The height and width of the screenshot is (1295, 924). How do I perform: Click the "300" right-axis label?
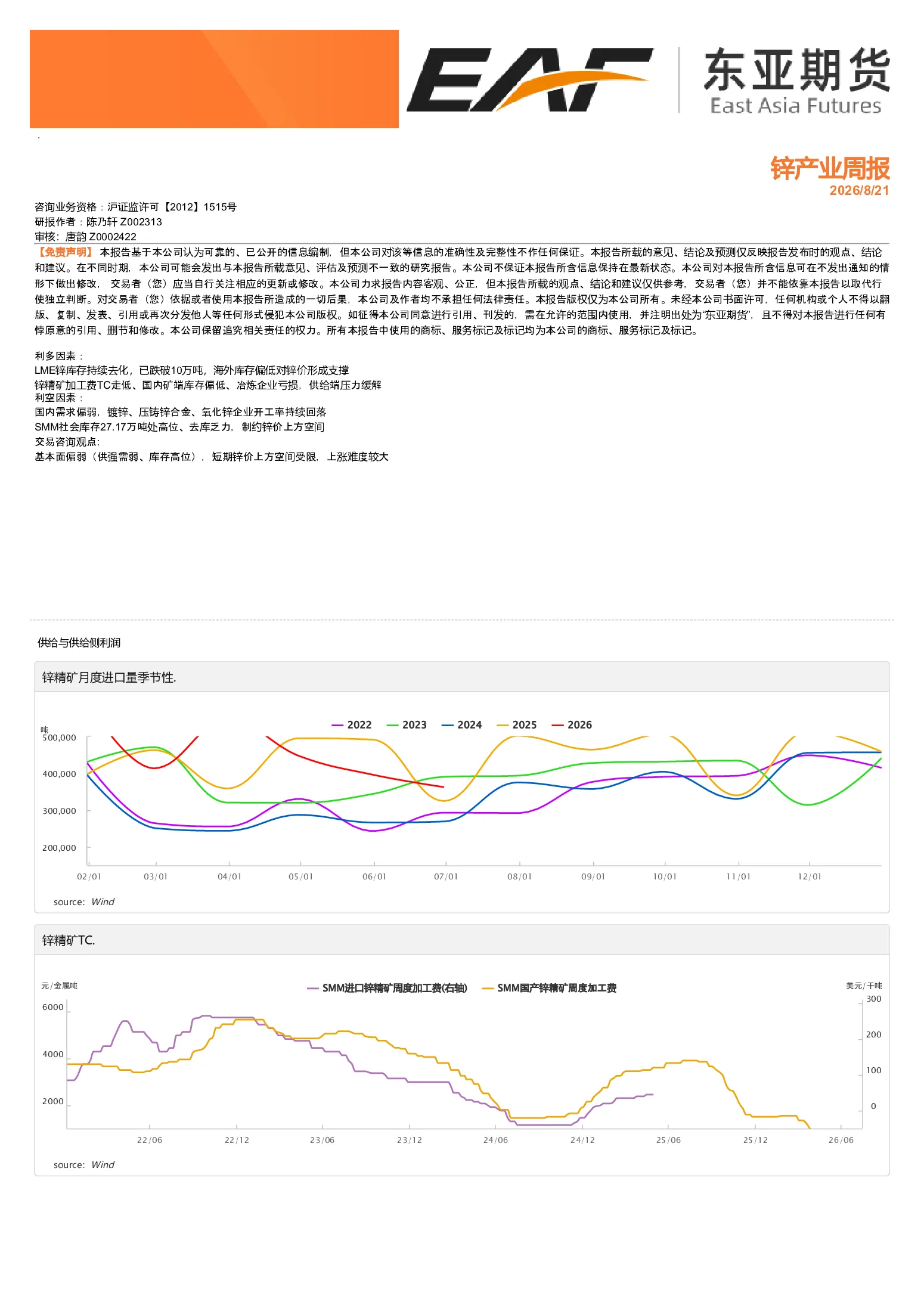point(874,999)
